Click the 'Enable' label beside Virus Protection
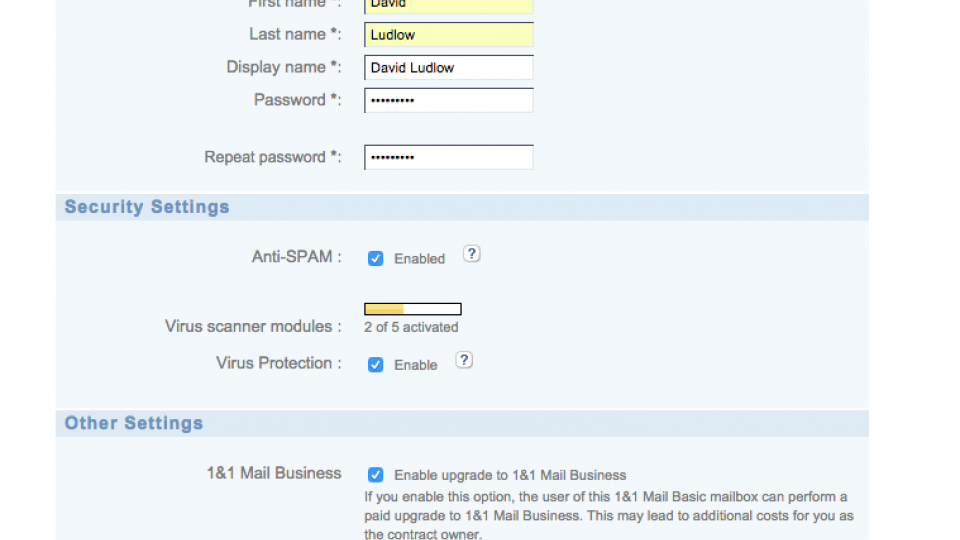Screen dimensions: 960x540 [416, 365]
